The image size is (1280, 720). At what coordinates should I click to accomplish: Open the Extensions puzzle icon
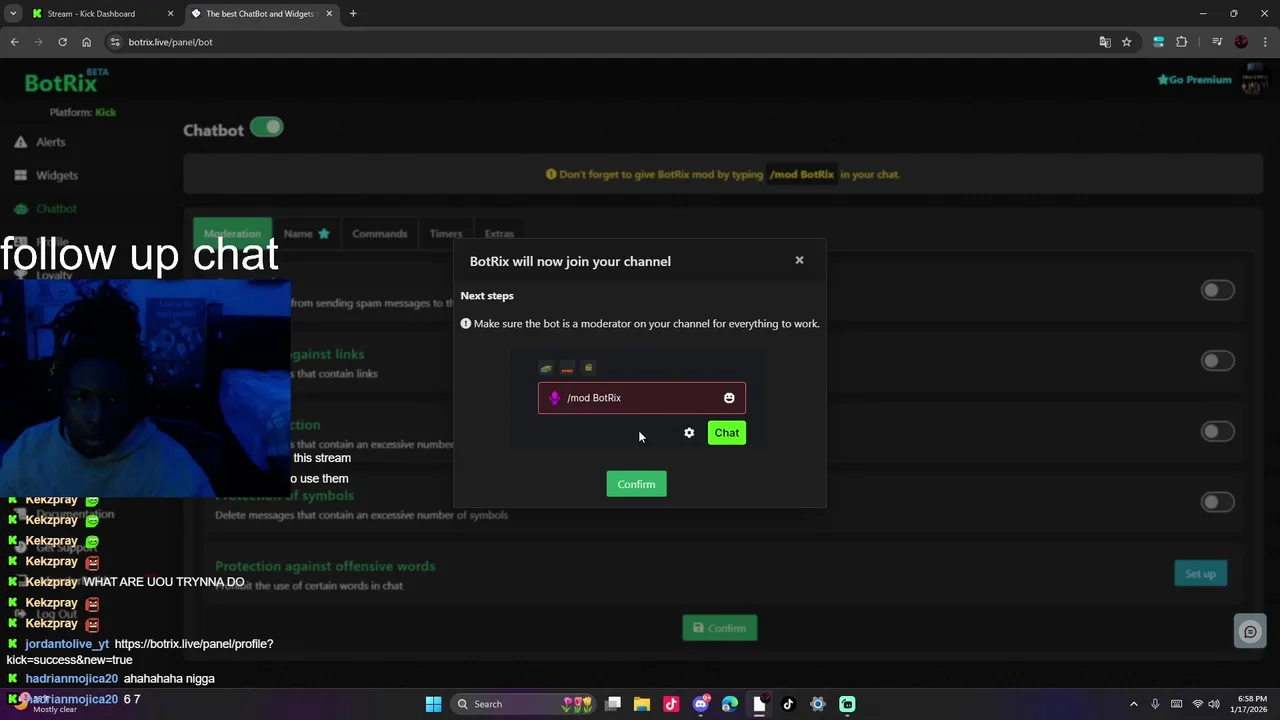(x=1182, y=42)
